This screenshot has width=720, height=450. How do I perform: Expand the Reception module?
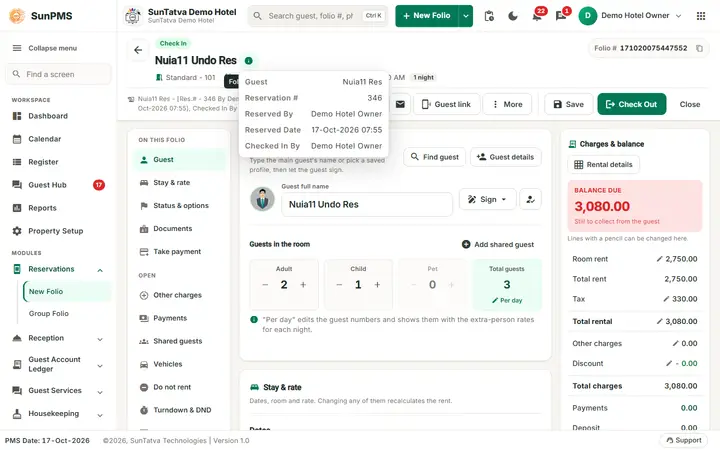click(x=100, y=339)
